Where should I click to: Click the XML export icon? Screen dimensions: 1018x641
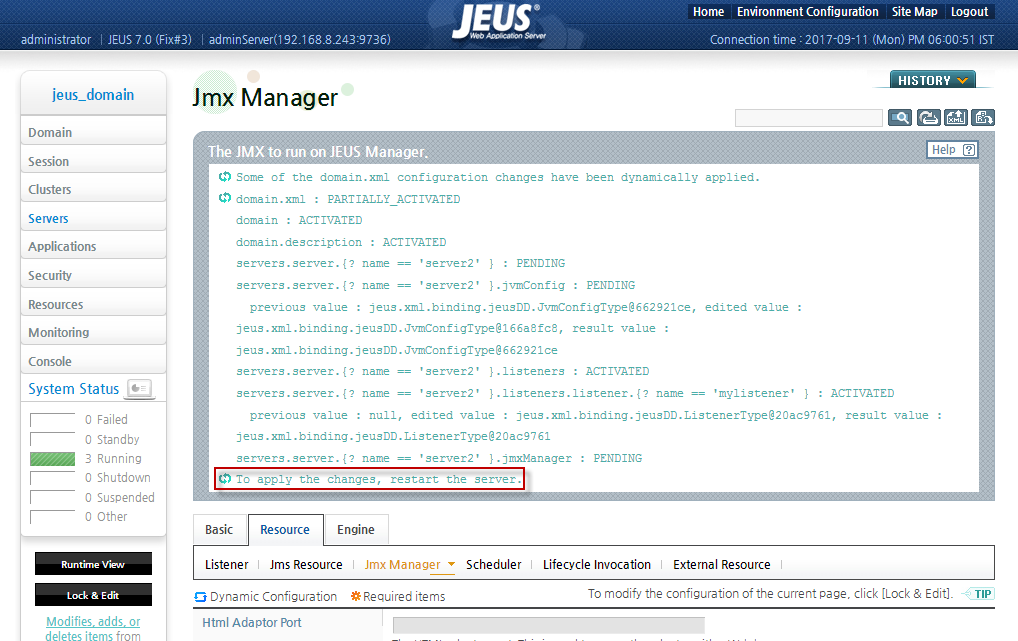pos(956,118)
